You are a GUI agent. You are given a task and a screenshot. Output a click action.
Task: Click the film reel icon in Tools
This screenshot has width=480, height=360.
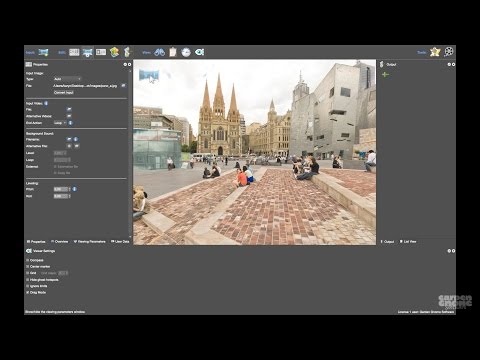click(x=449, y=52)
